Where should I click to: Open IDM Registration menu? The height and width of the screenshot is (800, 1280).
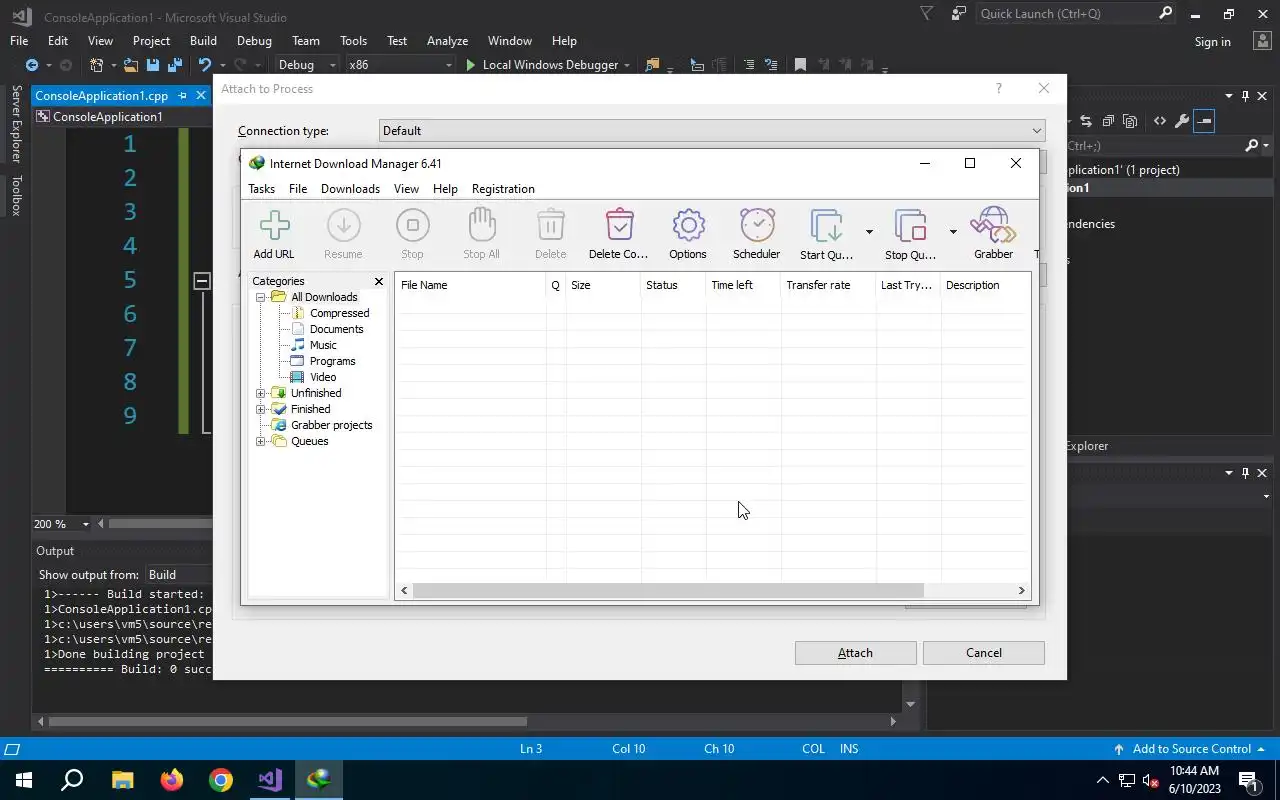point(503,189)
